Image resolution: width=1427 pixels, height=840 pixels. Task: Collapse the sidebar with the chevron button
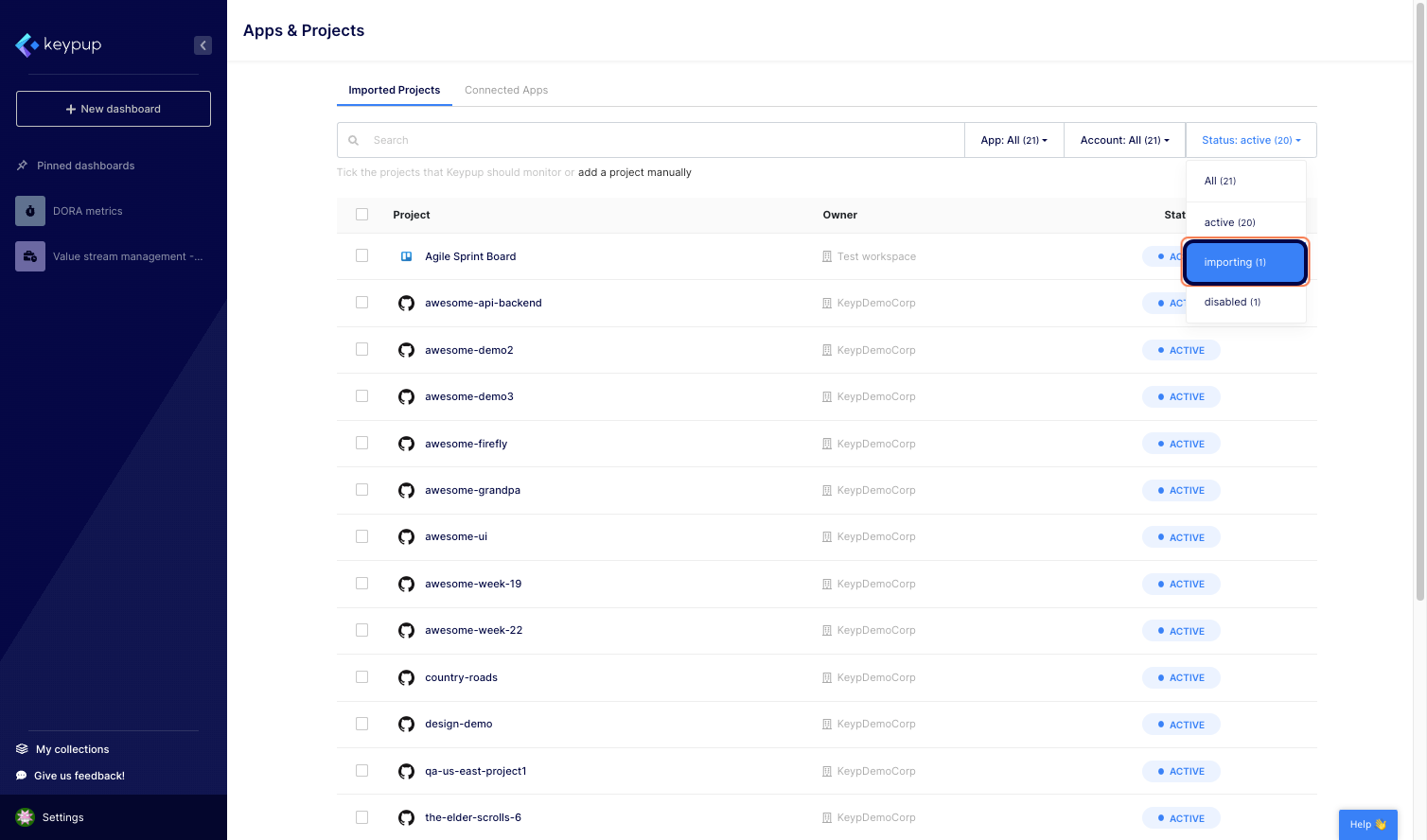[x=203, y=44]
